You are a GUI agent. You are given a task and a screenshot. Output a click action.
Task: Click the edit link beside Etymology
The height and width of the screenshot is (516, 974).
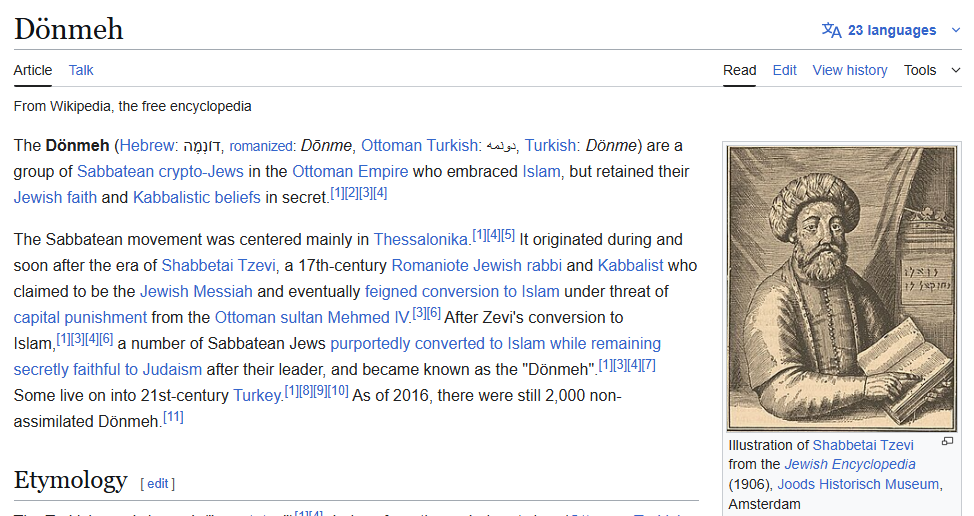click(157, 483)
